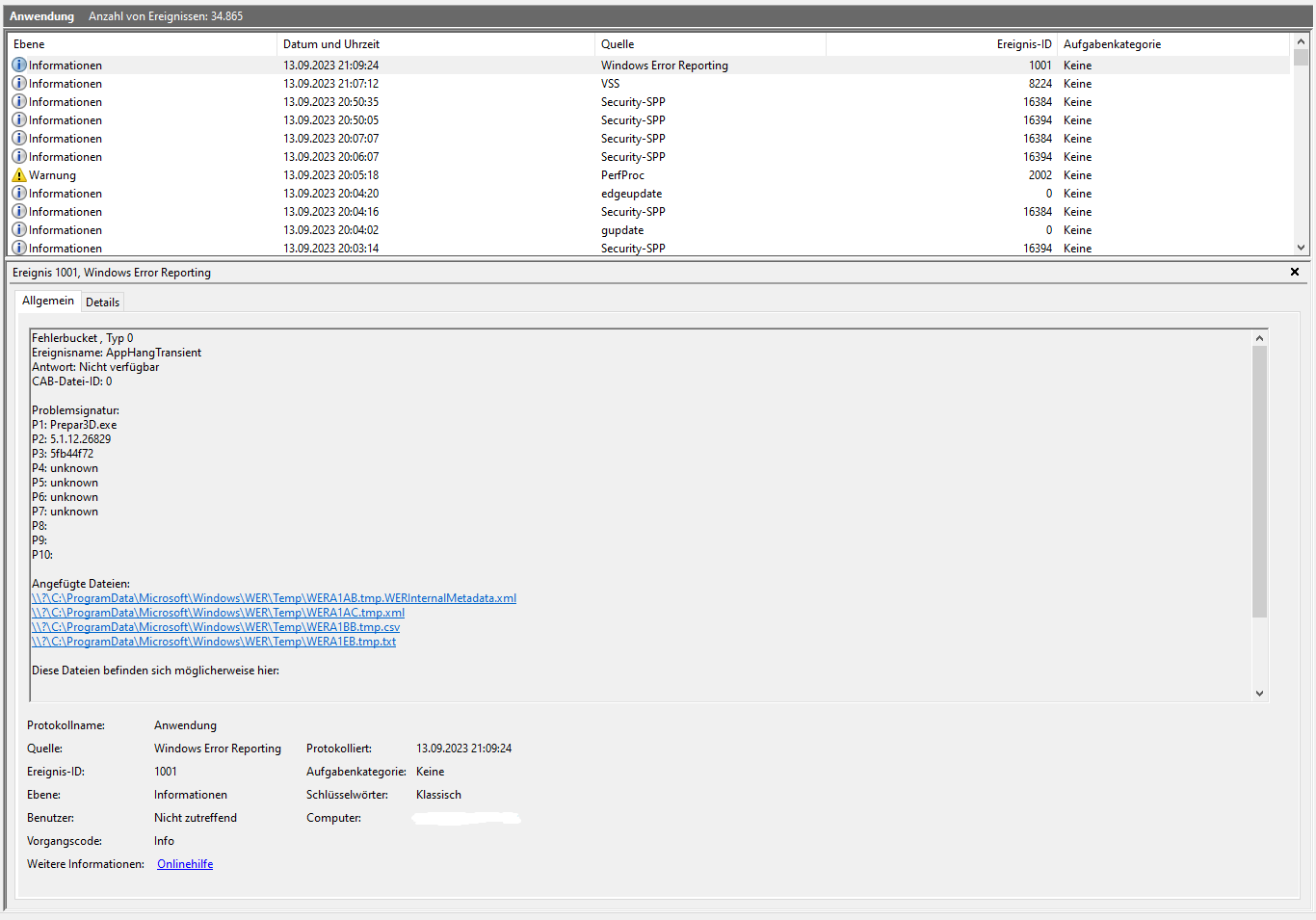Open the WERA1AC.tmp.xml file link
Screen dimensions: 1316x920
(x=218, y=613)
